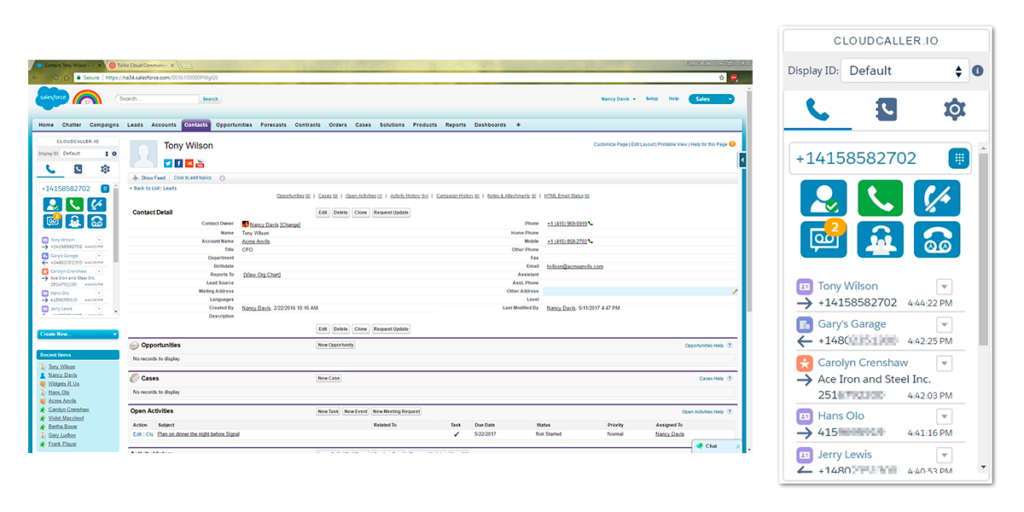
Task: Open the phone dialer tab in enlarged CloudCaller panel
Action: coord(817,110)
